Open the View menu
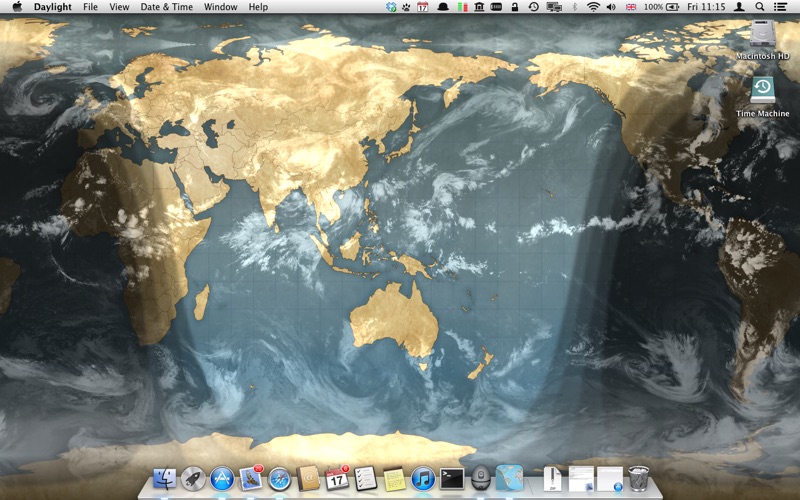This screenshot has height=500, width=800. pyautogui.click(x=119, y=7)
